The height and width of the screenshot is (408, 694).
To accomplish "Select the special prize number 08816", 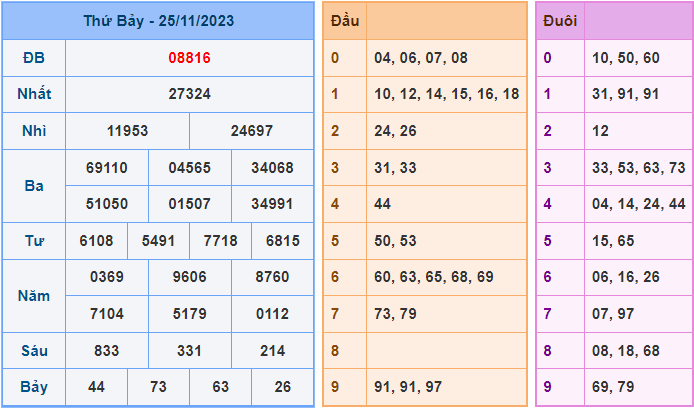I will click(x=189, y=58).
